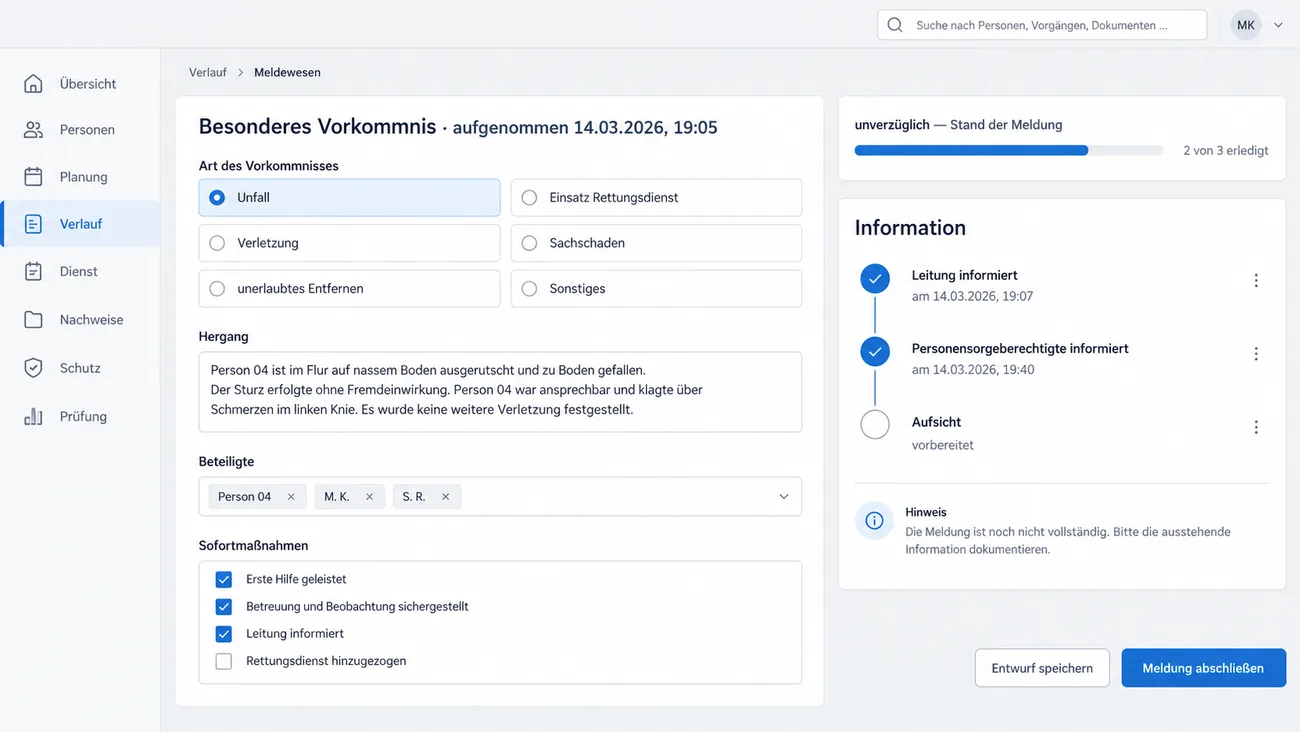Click the 'Art des Vorkommnisses' label
This screenshot has height=732, width=1300.
(268, 166)
